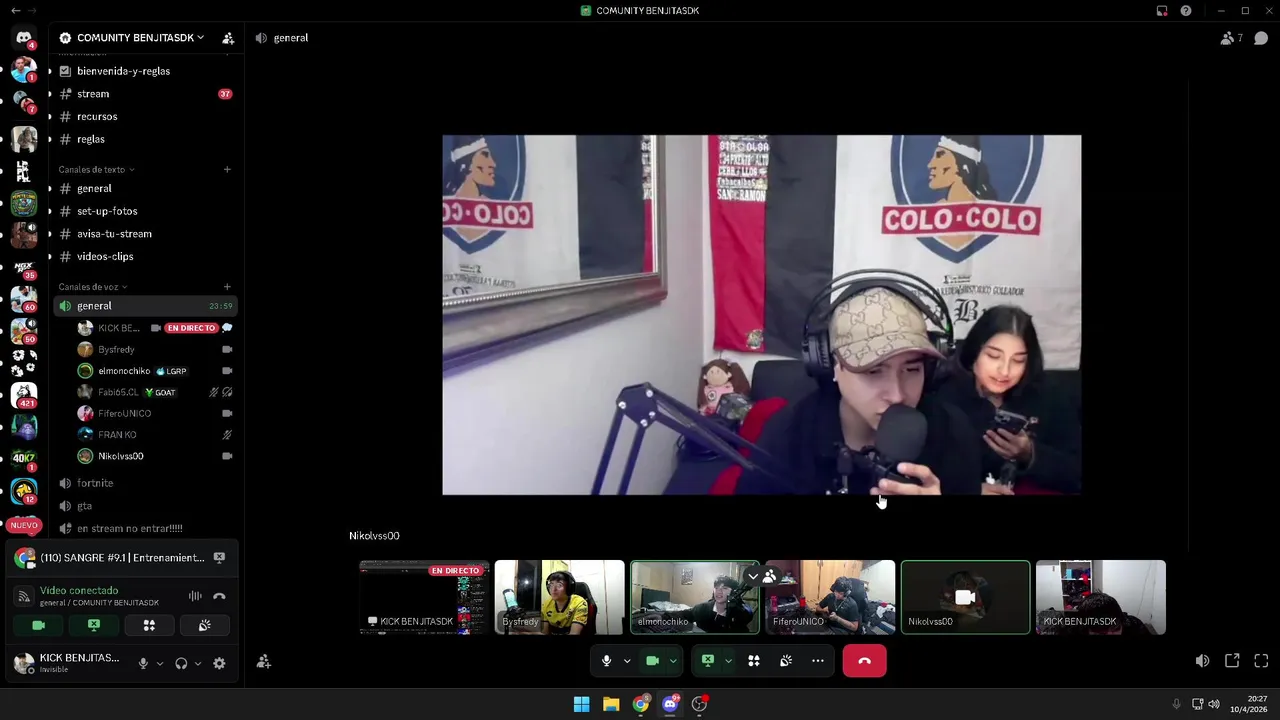Open the soundboard icon in call controls
This screenshot has width=1280, height=720.
click(786, 661)
